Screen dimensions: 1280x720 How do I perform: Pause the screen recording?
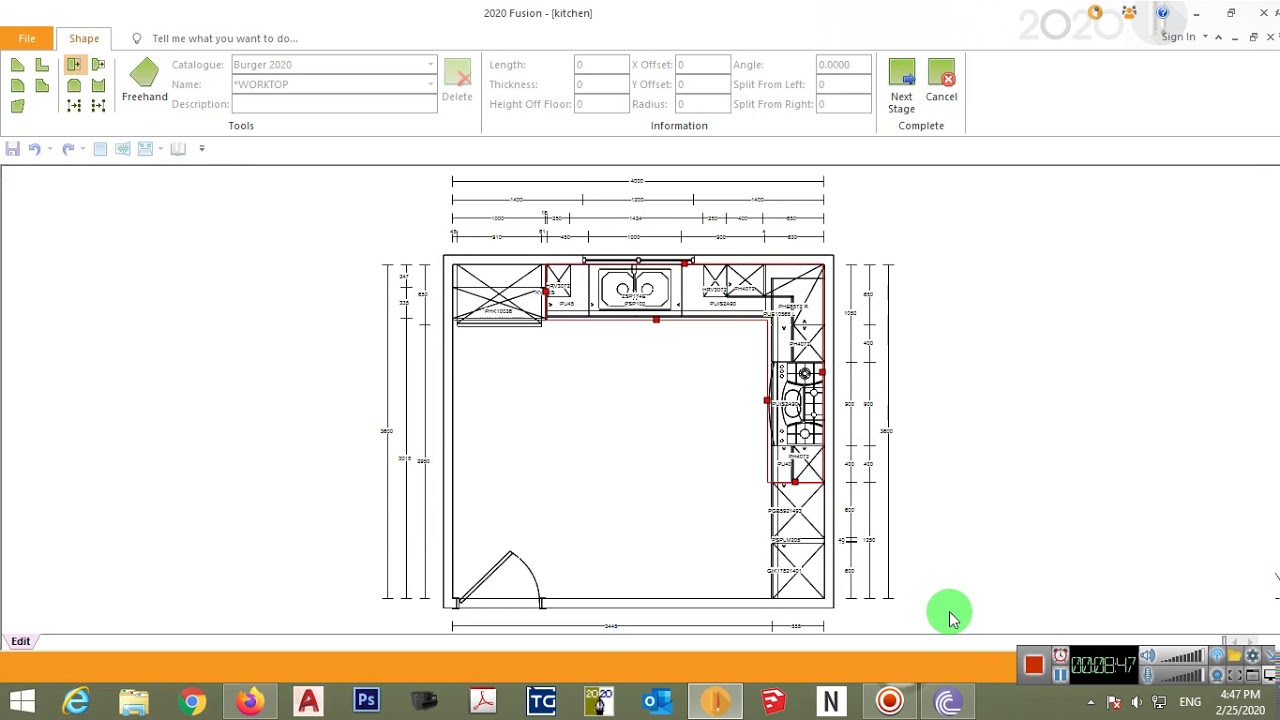tap(1061, 675)
